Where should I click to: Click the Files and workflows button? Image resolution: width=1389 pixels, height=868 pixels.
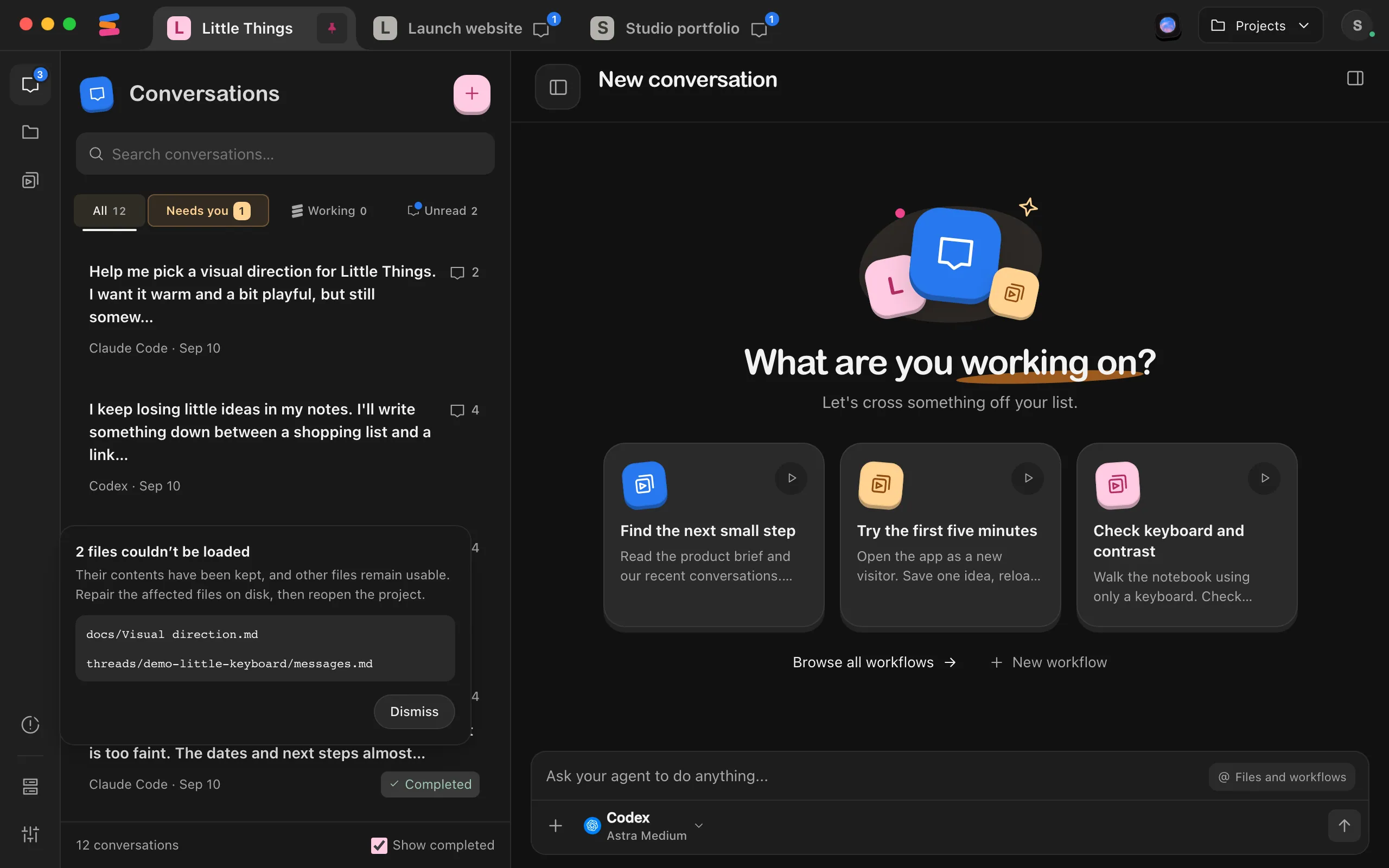tap(1282, 777)
